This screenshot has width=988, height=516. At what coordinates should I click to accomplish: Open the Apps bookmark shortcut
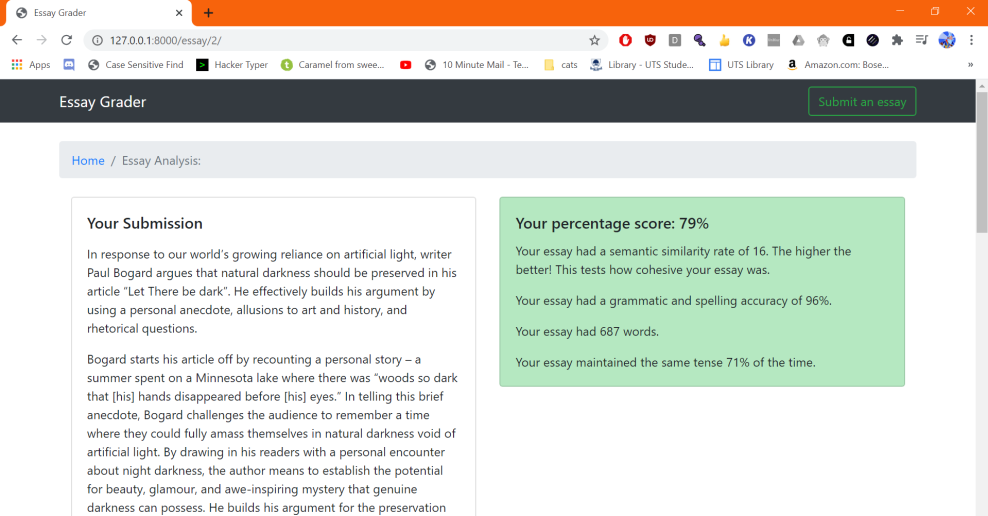tap(31, 64)
